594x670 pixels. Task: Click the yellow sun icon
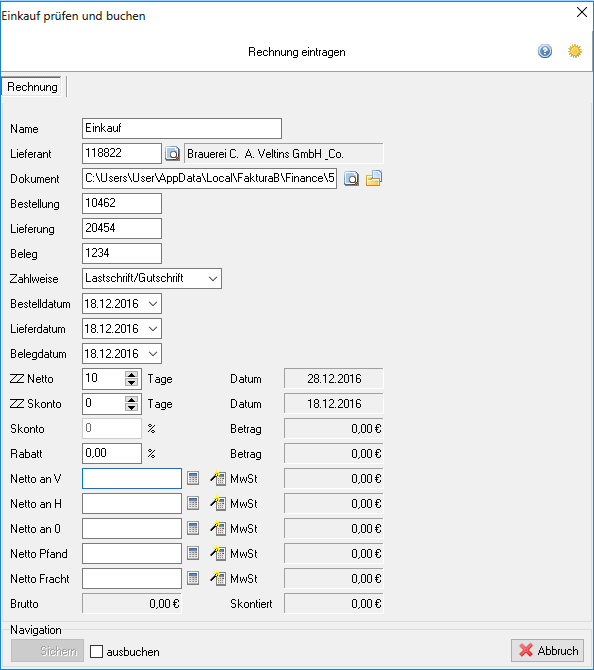pos(574,51)
